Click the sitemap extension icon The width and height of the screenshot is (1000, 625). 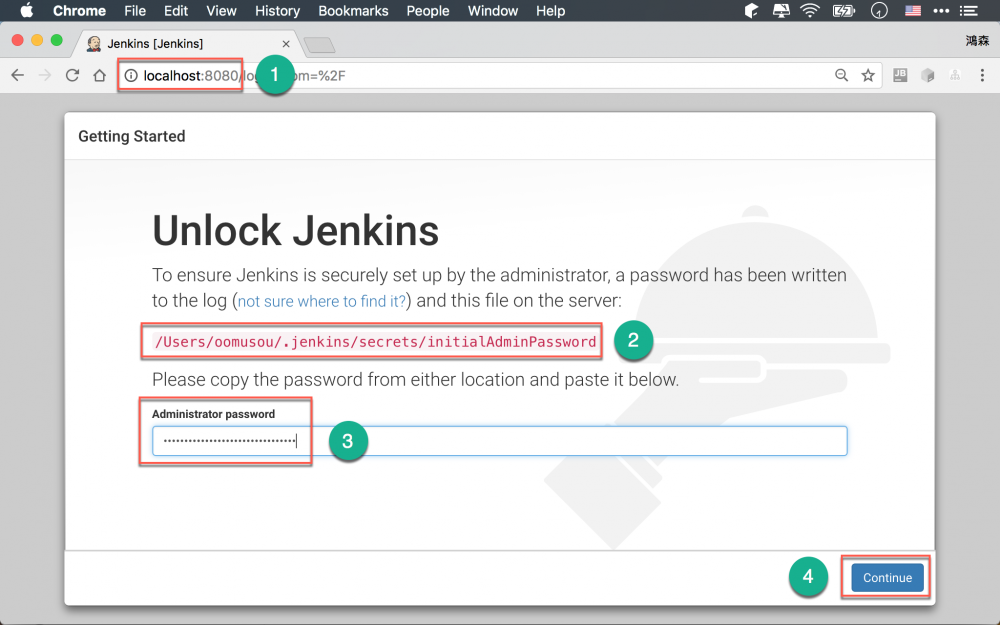955,75
